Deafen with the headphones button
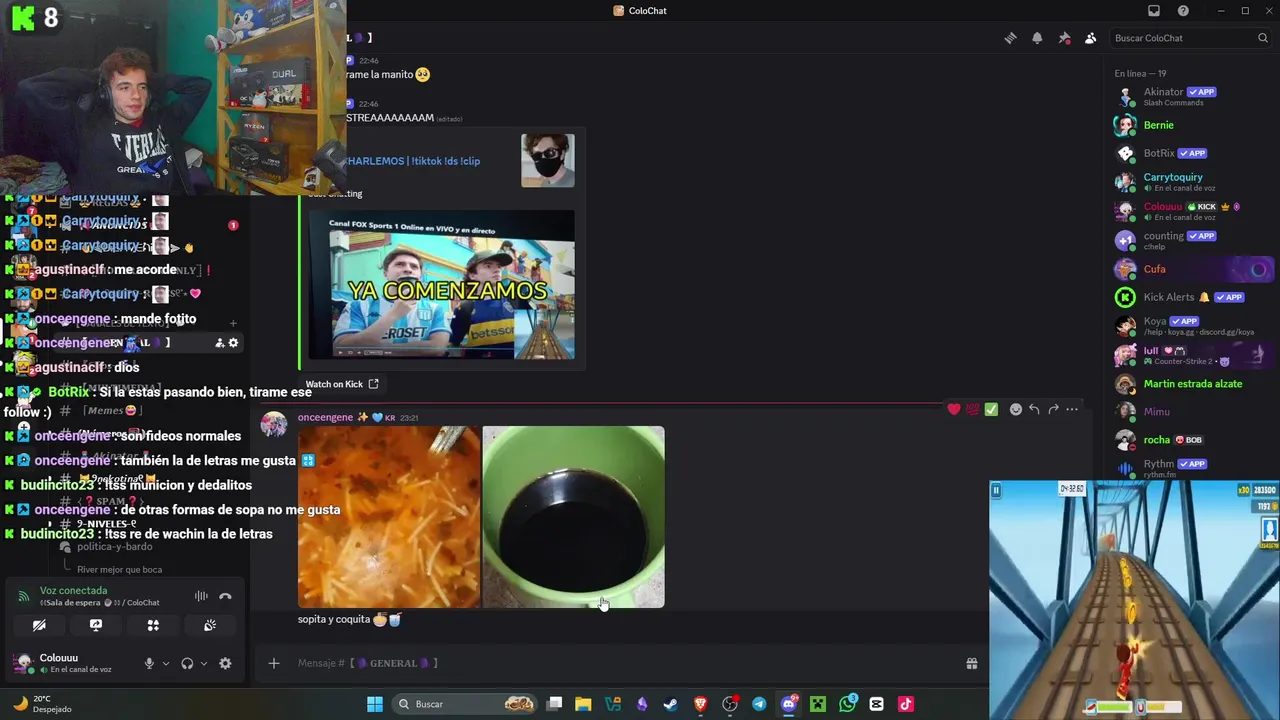Image resolution: width=1280 pixels, height=720 pixels. pyautogui.click(x=187, y=663)
